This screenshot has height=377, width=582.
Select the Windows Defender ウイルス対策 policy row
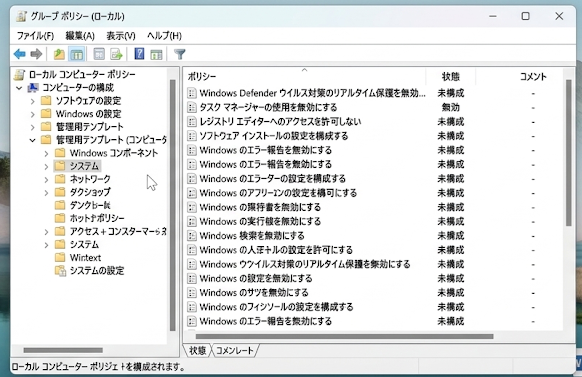pyautogui.click(x=373, y=93)
